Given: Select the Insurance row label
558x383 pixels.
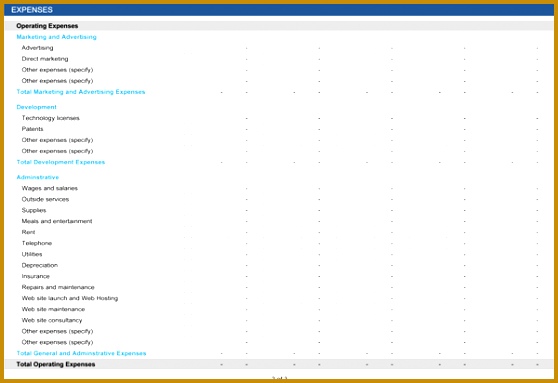Looking at the screenshot, I should click(x=36, y=276).
